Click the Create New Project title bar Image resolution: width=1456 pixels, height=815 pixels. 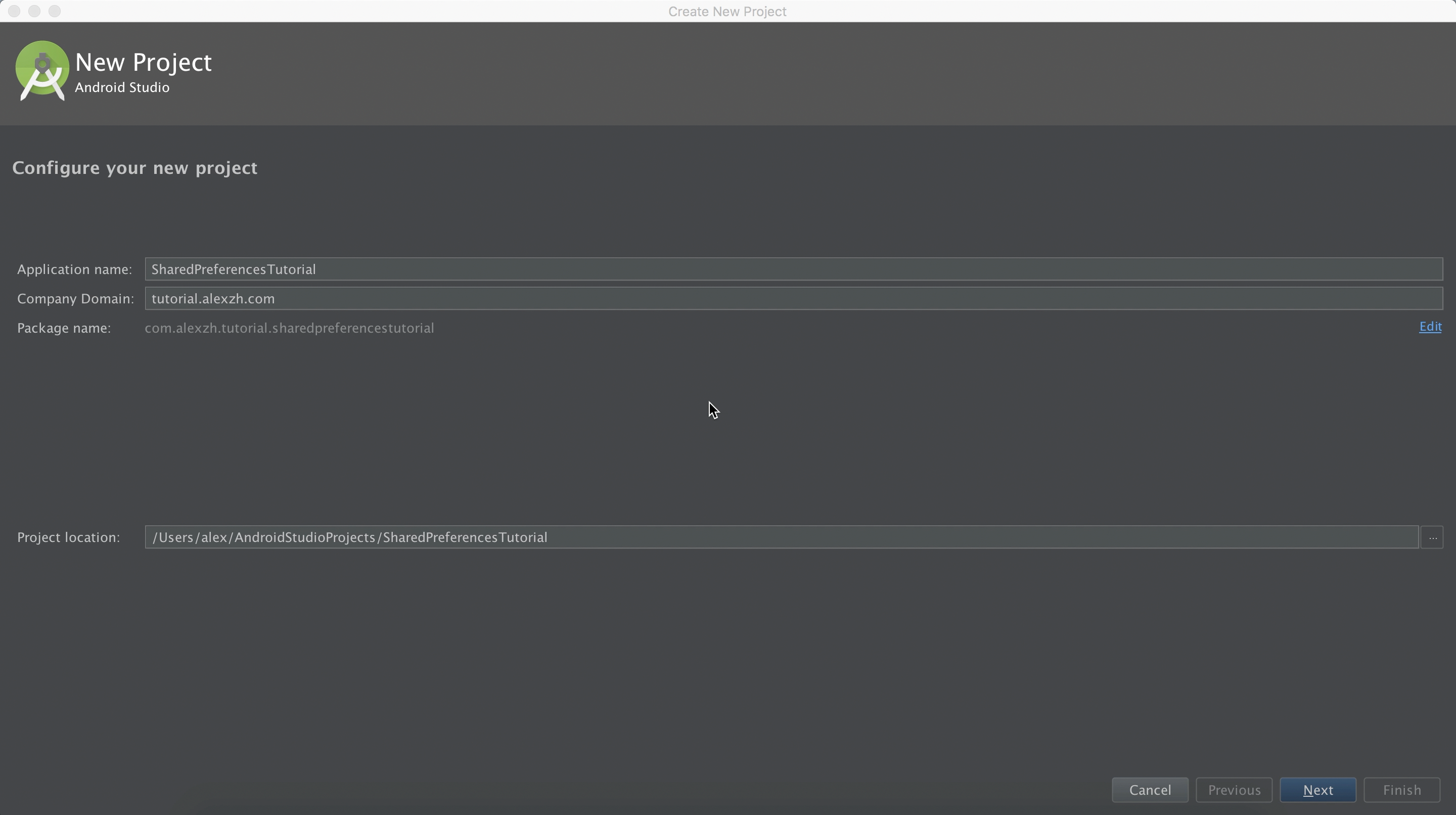point(727,11)
